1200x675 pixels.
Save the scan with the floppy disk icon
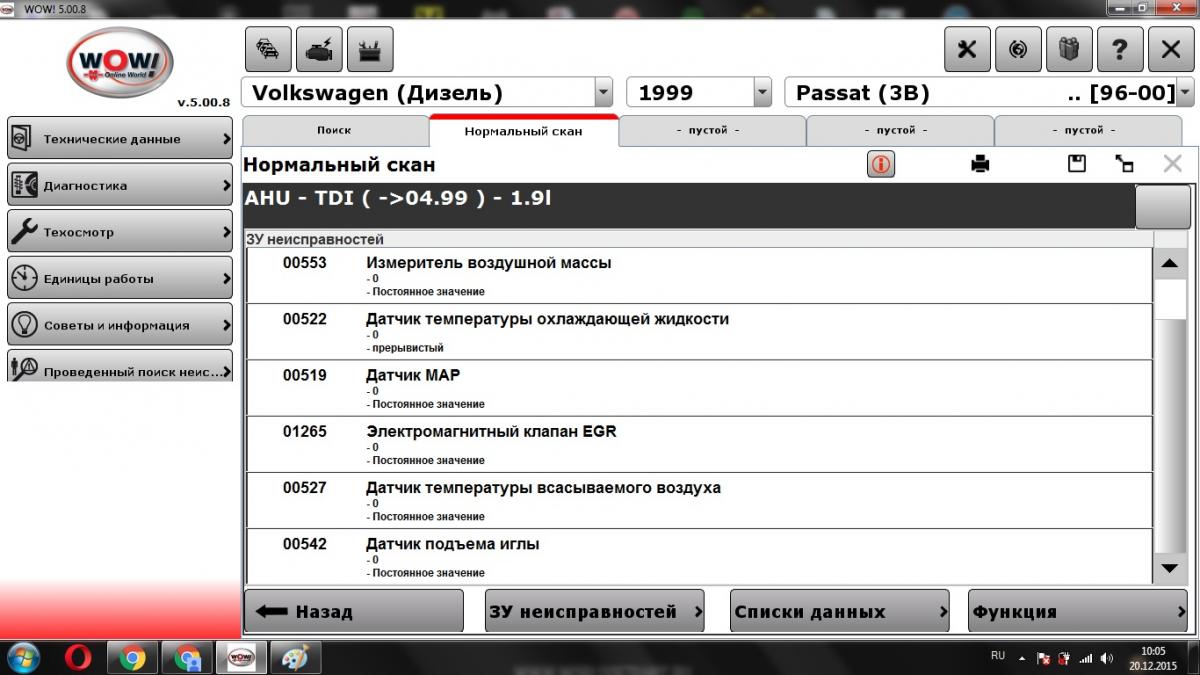[x=1077, y=164]
